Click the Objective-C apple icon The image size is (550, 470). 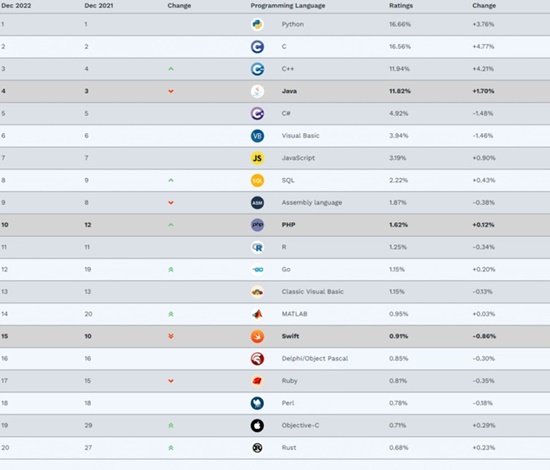[257, 425]
